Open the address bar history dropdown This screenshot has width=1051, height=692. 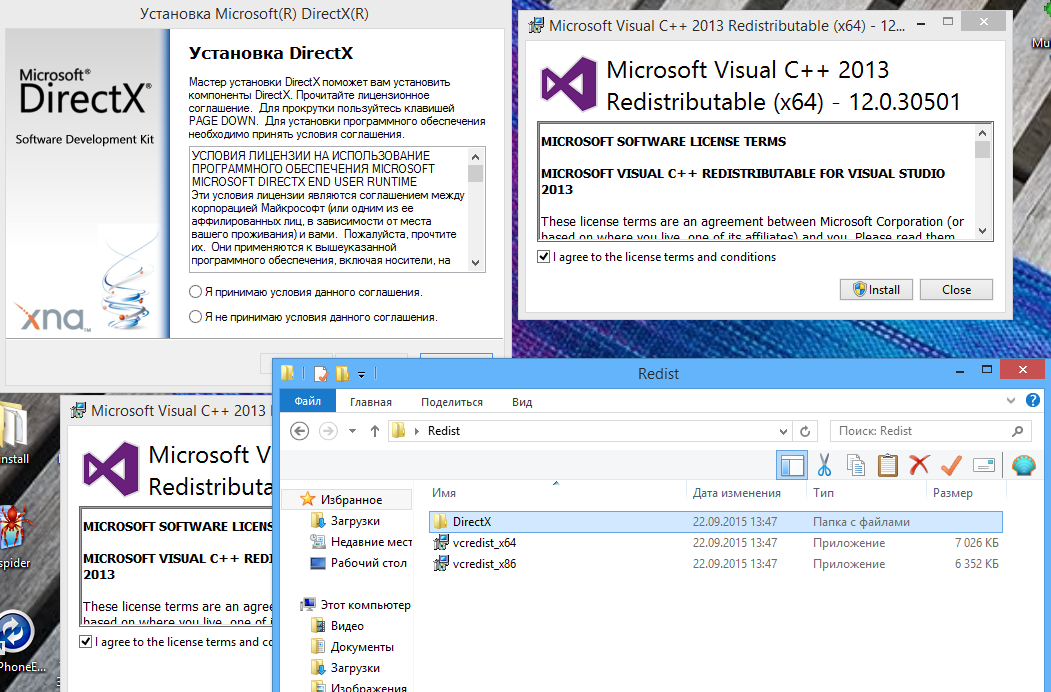point(783,432)
